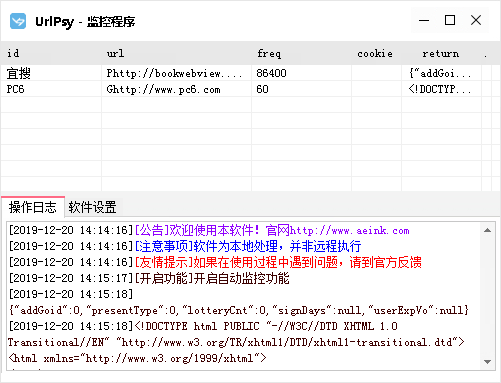Click the url column header
Screen dimensions: 501x383
[176, 53]
